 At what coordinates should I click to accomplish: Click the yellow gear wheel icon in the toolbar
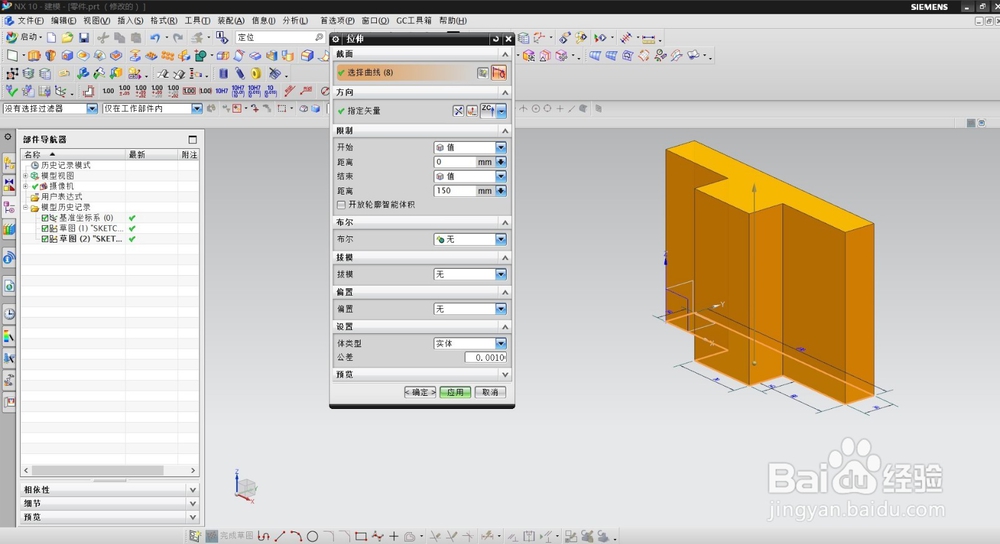(256, 73)
